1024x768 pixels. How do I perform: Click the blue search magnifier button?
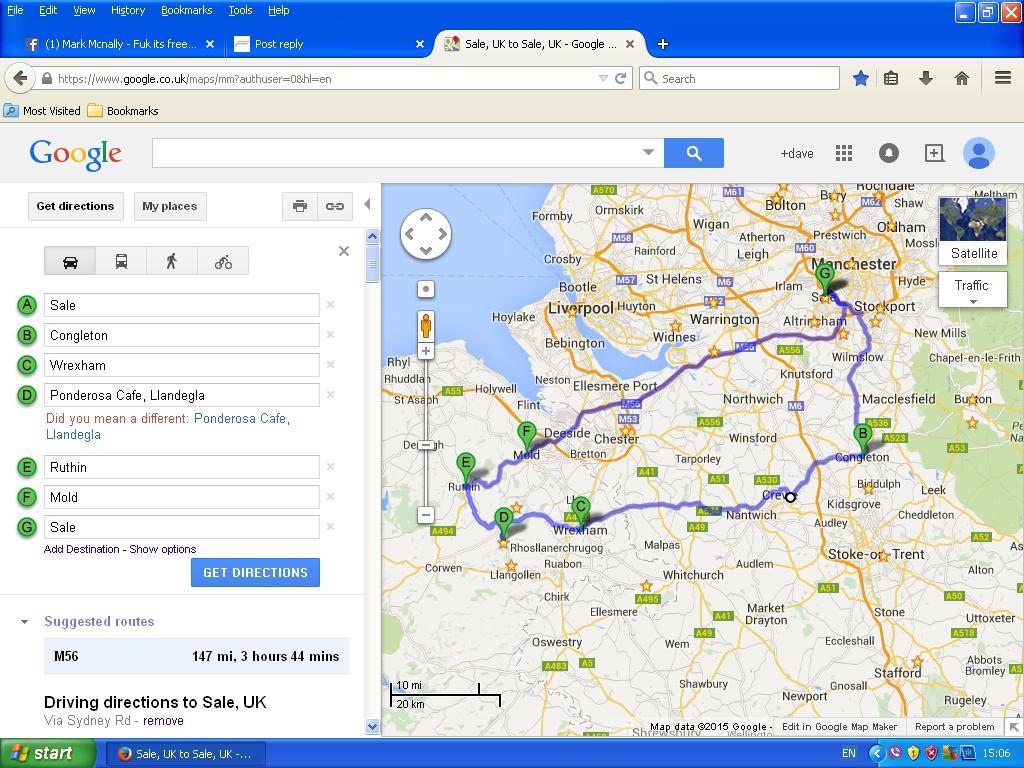(x=694, y=153)
